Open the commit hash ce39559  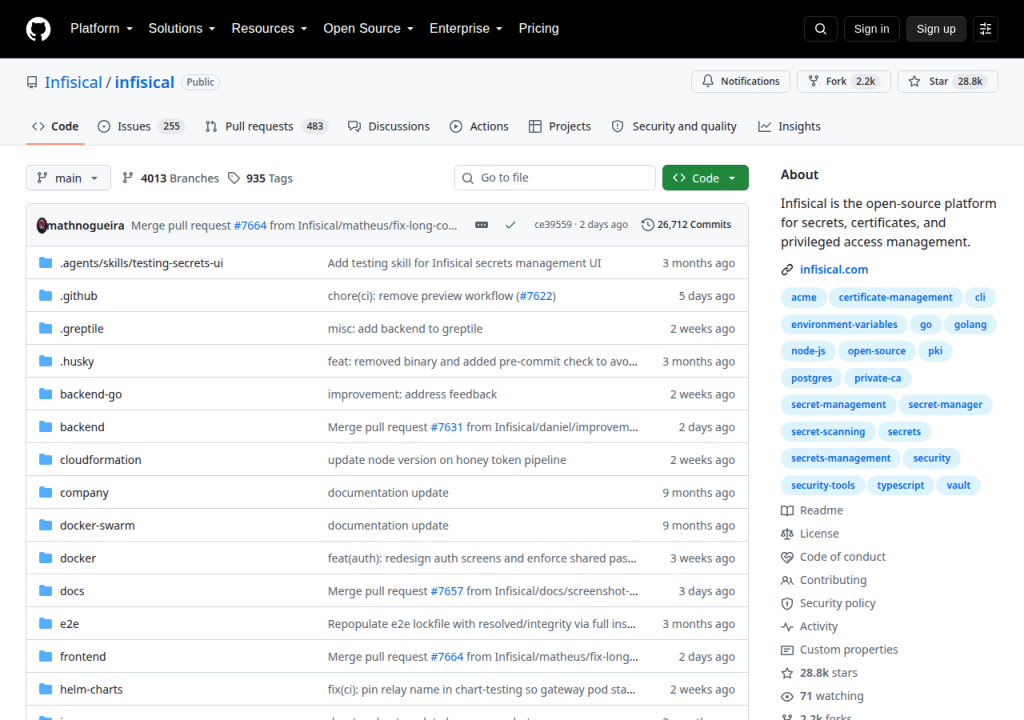pyautogui.click(x=552, y=225)
